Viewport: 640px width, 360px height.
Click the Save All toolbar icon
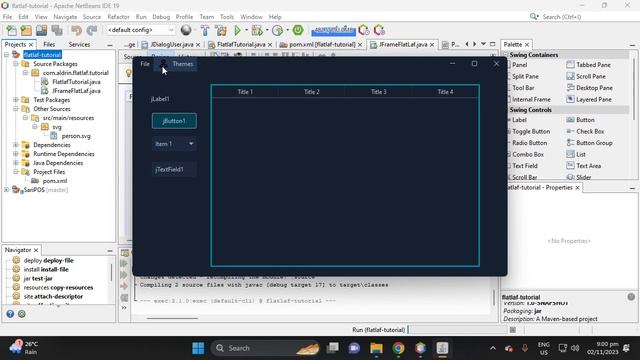coord(57,30)
